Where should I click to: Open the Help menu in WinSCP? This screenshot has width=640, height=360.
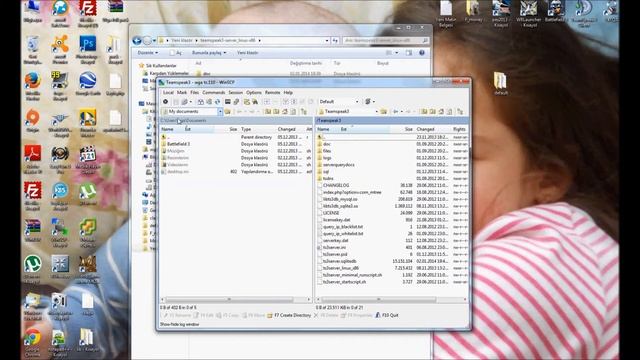(x=288, y=93)
